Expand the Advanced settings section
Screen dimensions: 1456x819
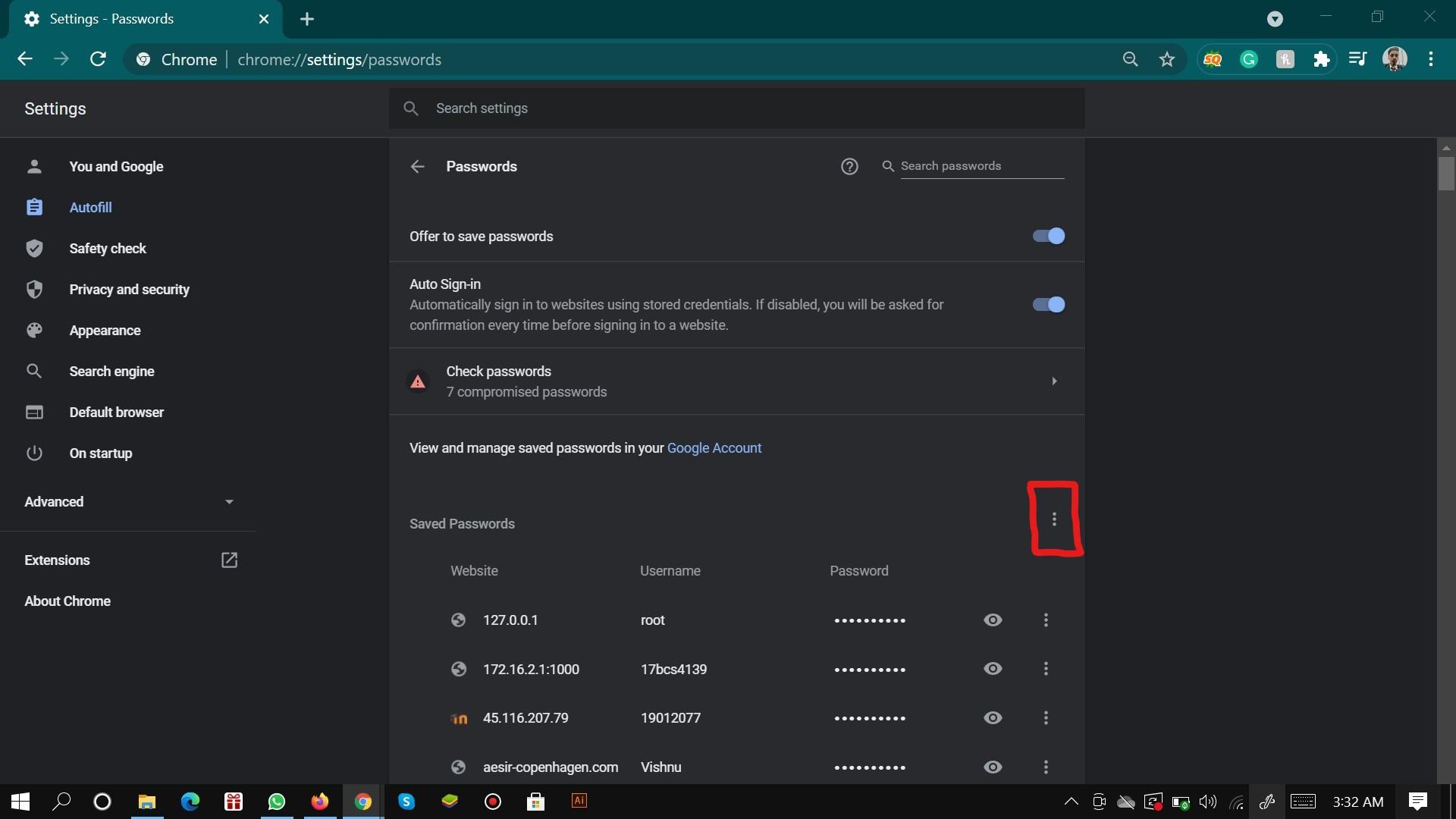[128, 501]
